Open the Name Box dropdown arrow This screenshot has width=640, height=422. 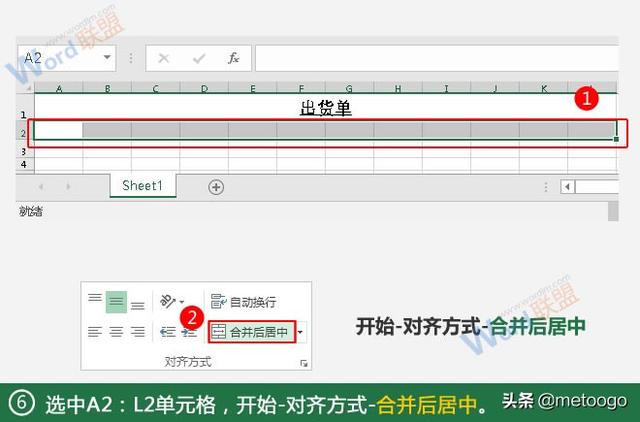click(x=107, y=58)
